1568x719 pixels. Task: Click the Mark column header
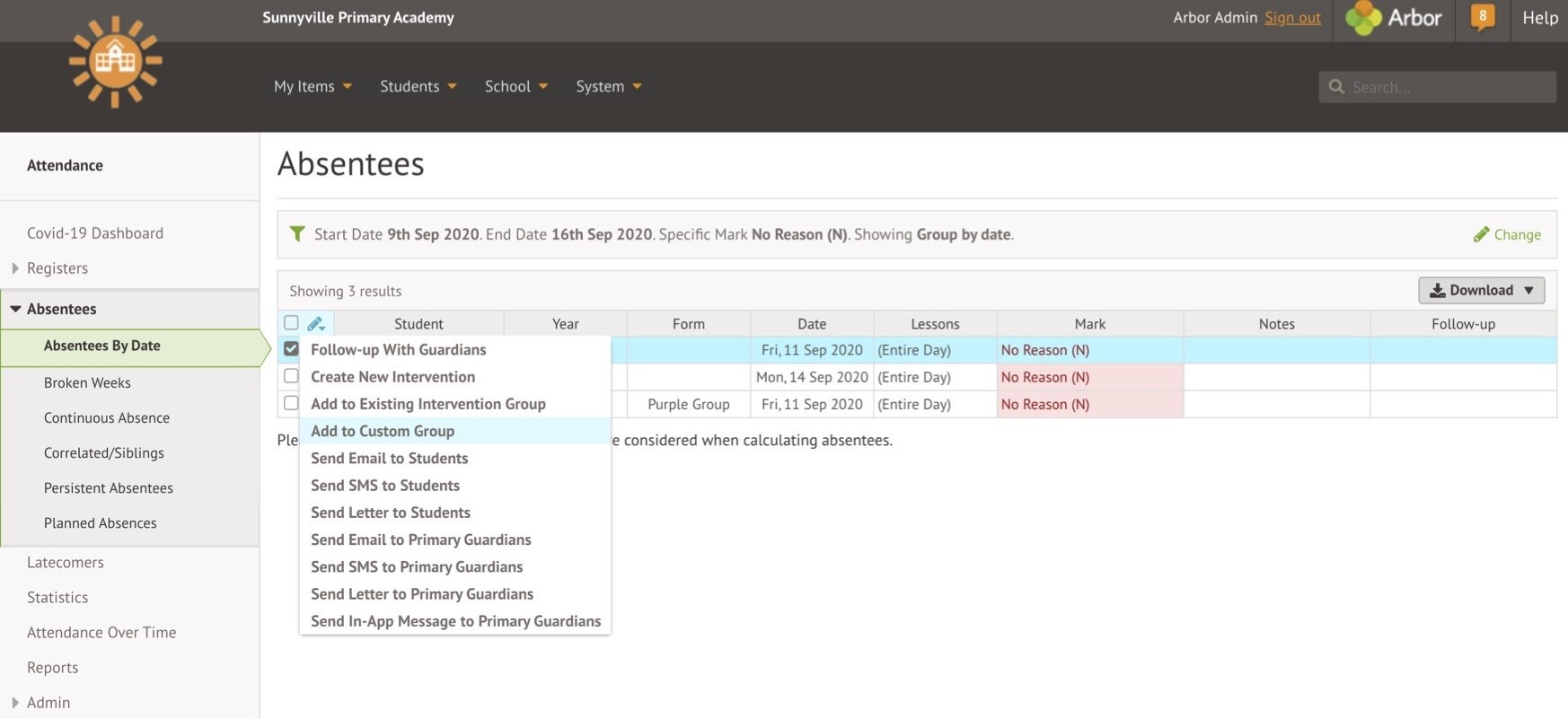(1090, 323)
